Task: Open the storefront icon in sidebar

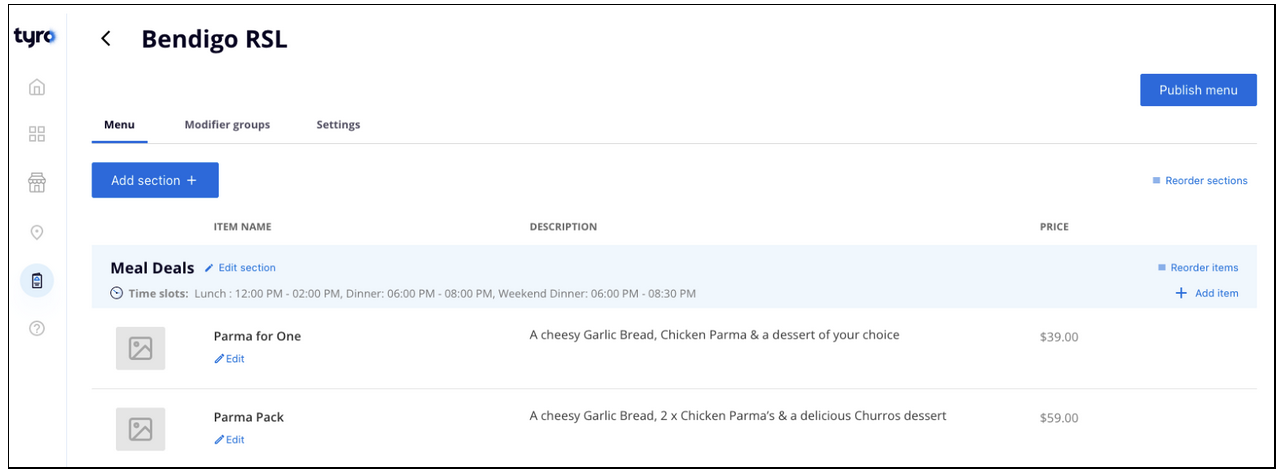Action: (x=37, y=182)
